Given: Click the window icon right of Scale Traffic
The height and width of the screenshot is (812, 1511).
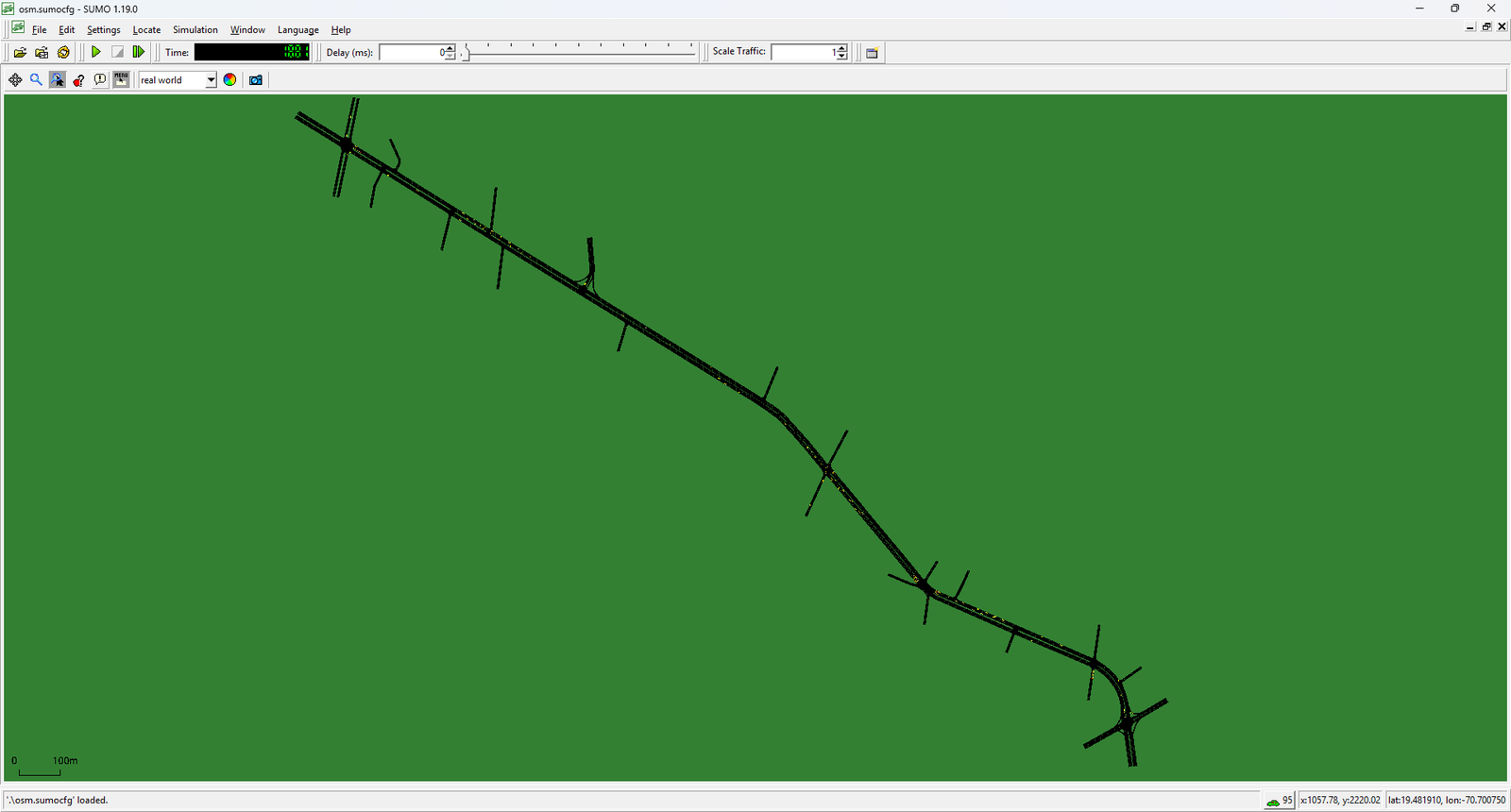Looking at the screenshot, I should 872,53.
